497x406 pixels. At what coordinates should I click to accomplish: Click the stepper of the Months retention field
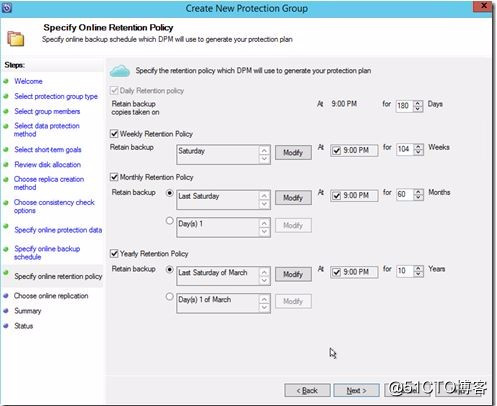(418, 194)
